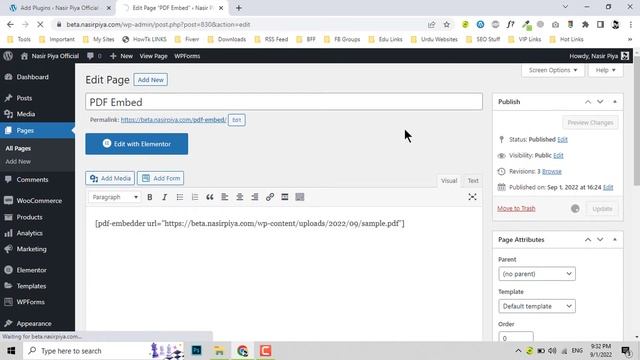Collapse the Publish panel
The width and height of the screenshot is (640, 360).
[x=615, y=102]
